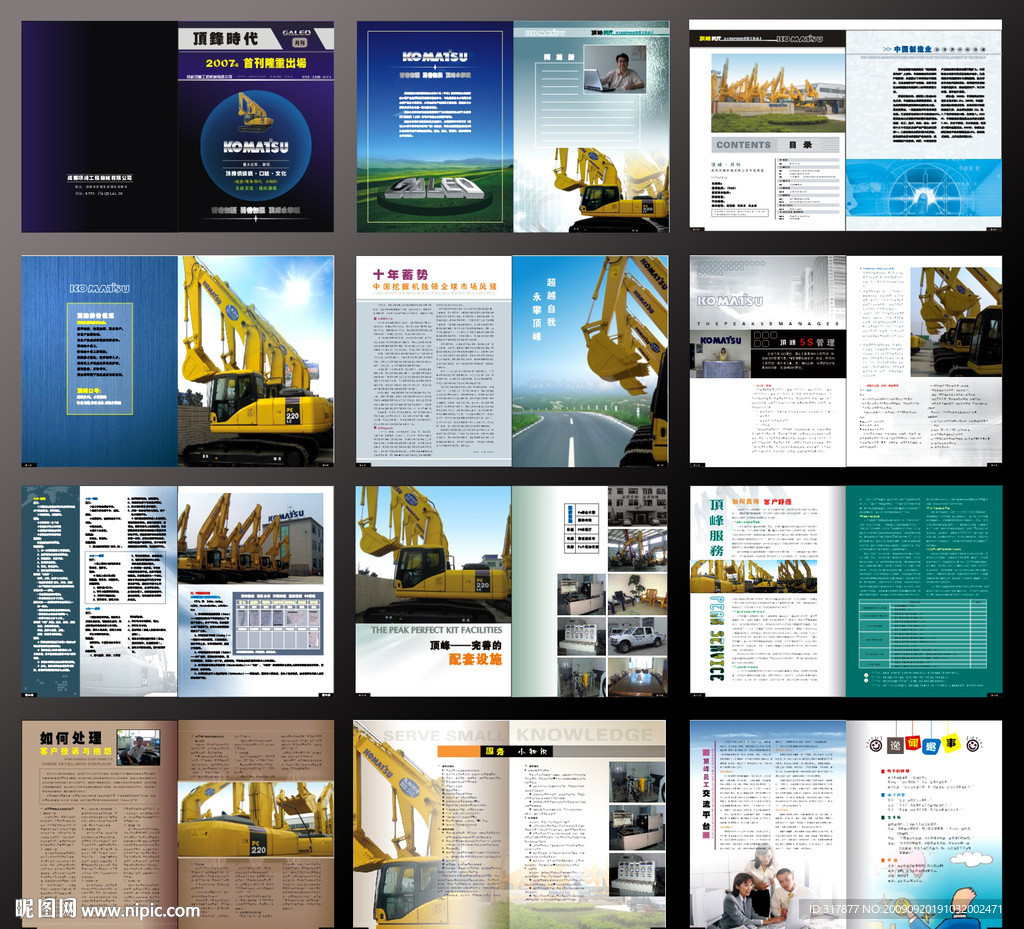Screen dimensions: 1024x929
Task: Click the hanging 逸闻趣事 colored tags
Action: [923, 744]
